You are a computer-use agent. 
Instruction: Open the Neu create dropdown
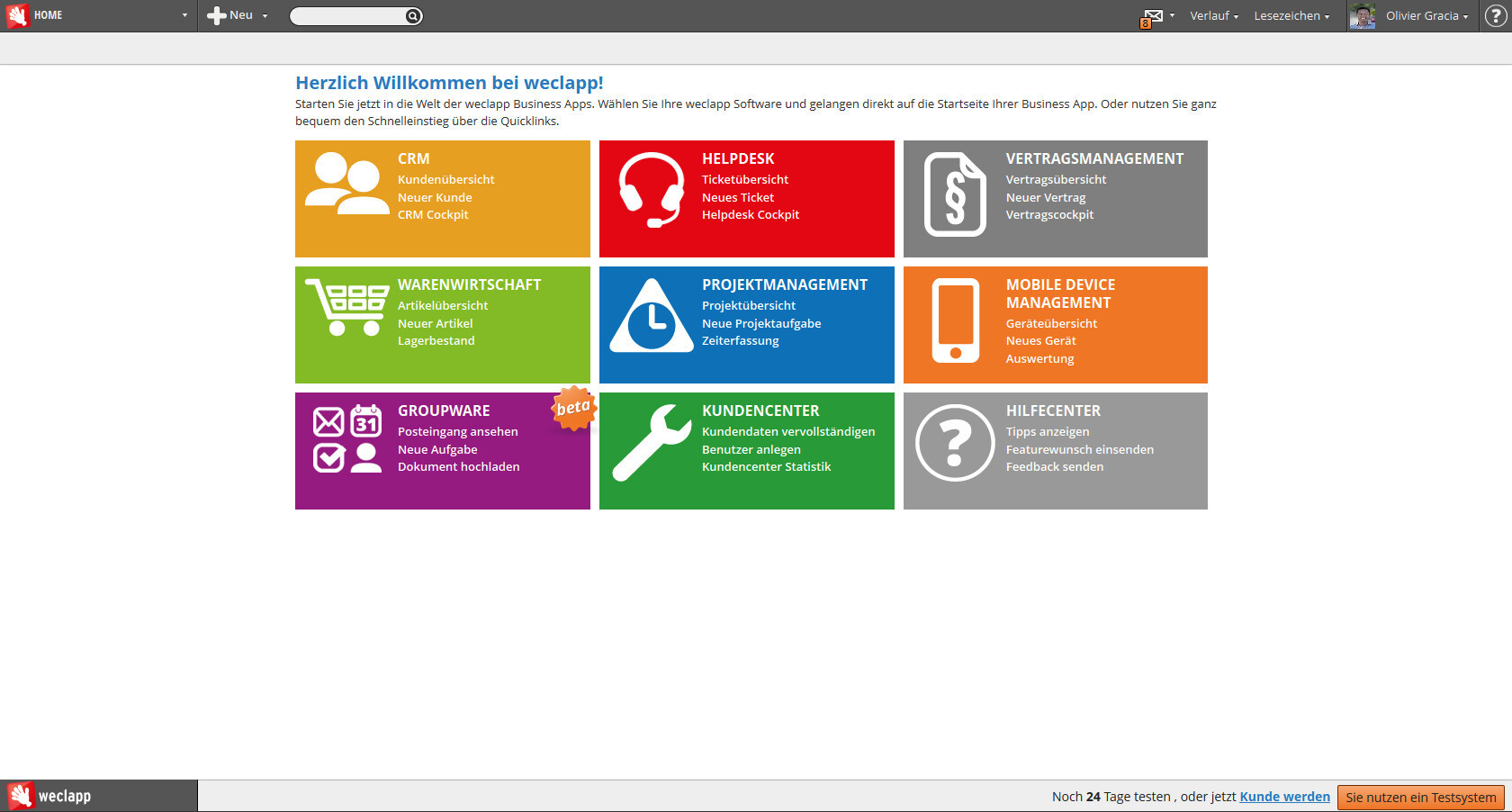point(238,16)
